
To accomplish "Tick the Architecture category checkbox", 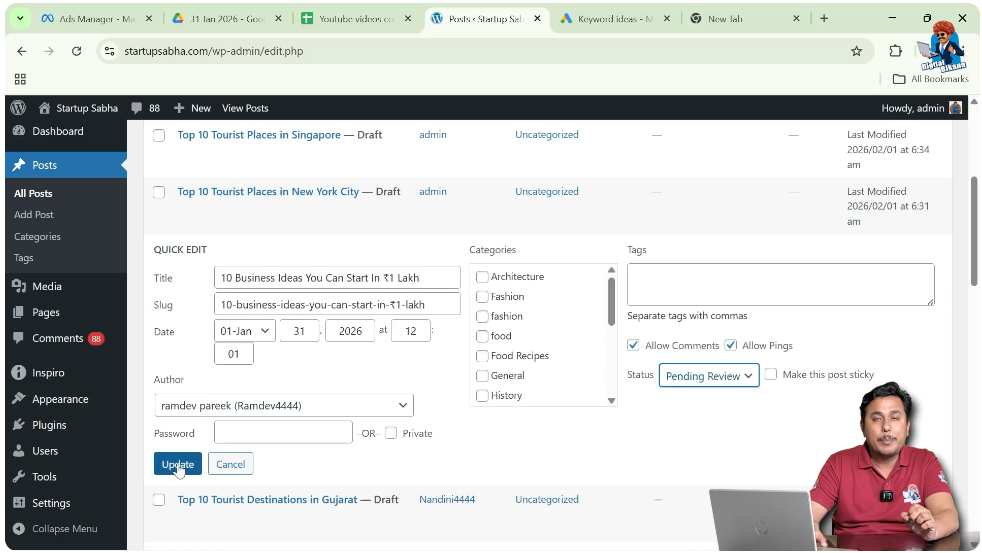I will (483, 277).
